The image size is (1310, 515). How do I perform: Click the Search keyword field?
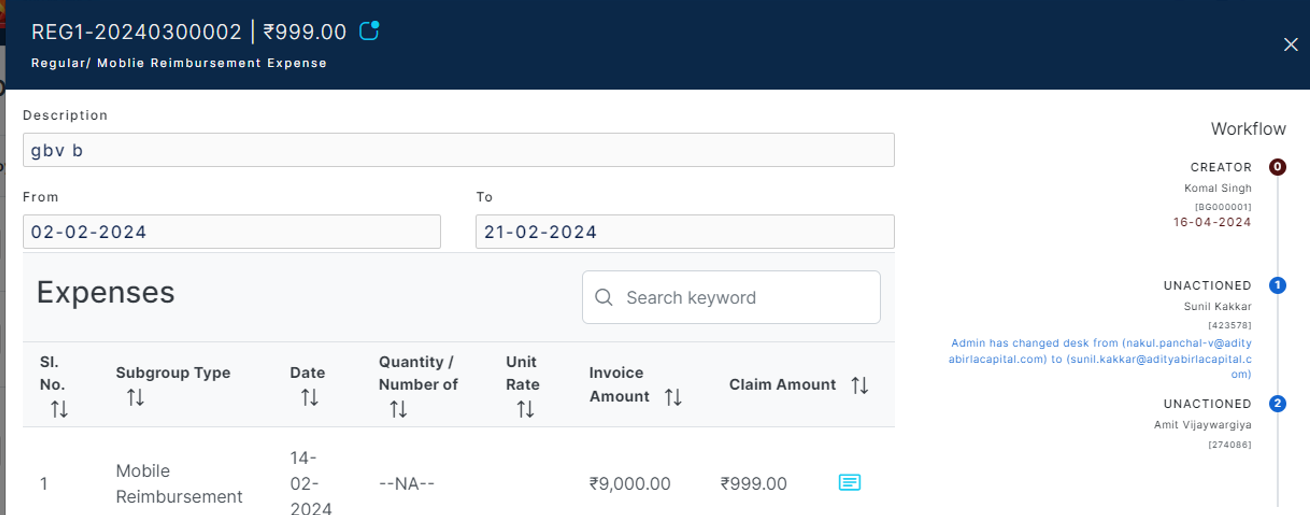tap(731, 297)
